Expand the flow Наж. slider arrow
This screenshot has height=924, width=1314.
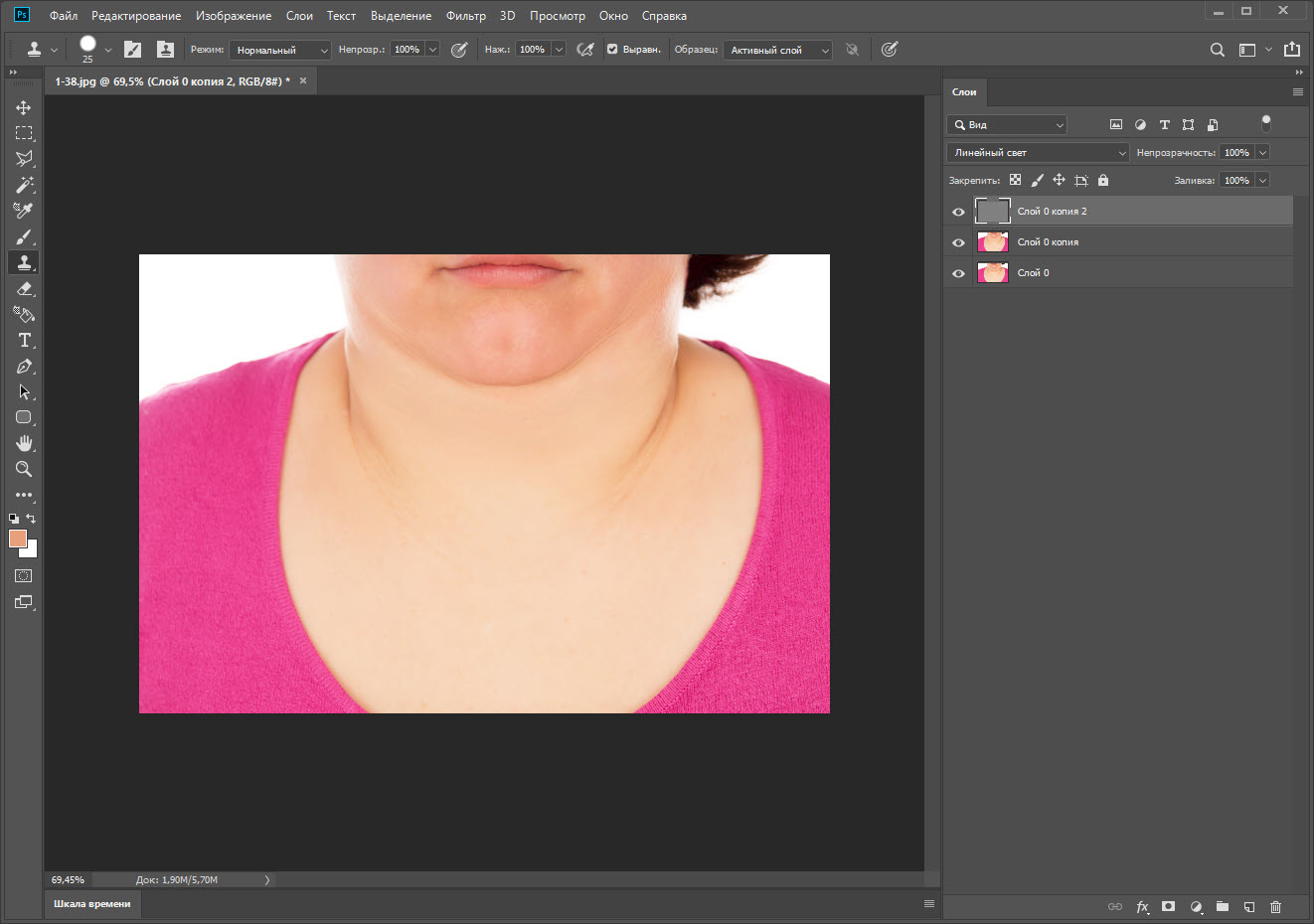[x=559, y=50]
